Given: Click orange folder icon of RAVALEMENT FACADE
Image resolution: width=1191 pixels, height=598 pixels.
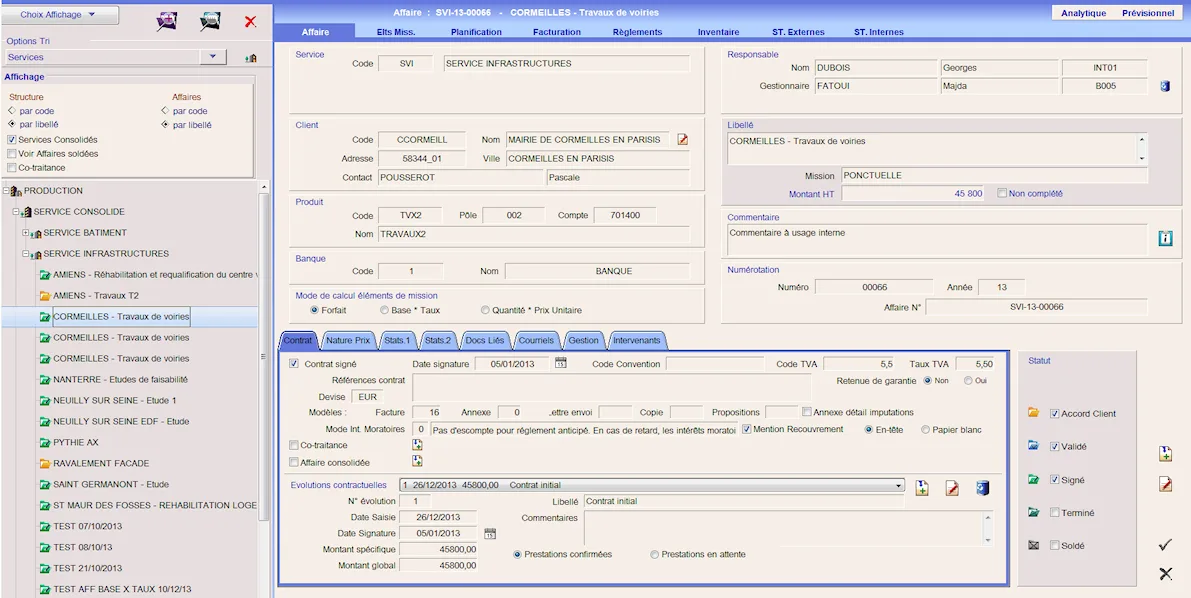Looking at the screenshot, I should [44, 463].
